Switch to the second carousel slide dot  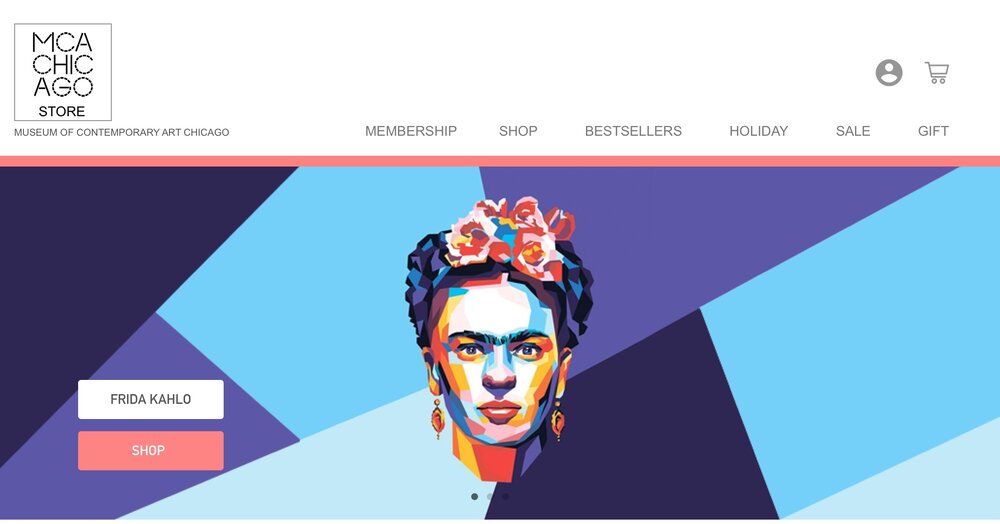[490, 497]
